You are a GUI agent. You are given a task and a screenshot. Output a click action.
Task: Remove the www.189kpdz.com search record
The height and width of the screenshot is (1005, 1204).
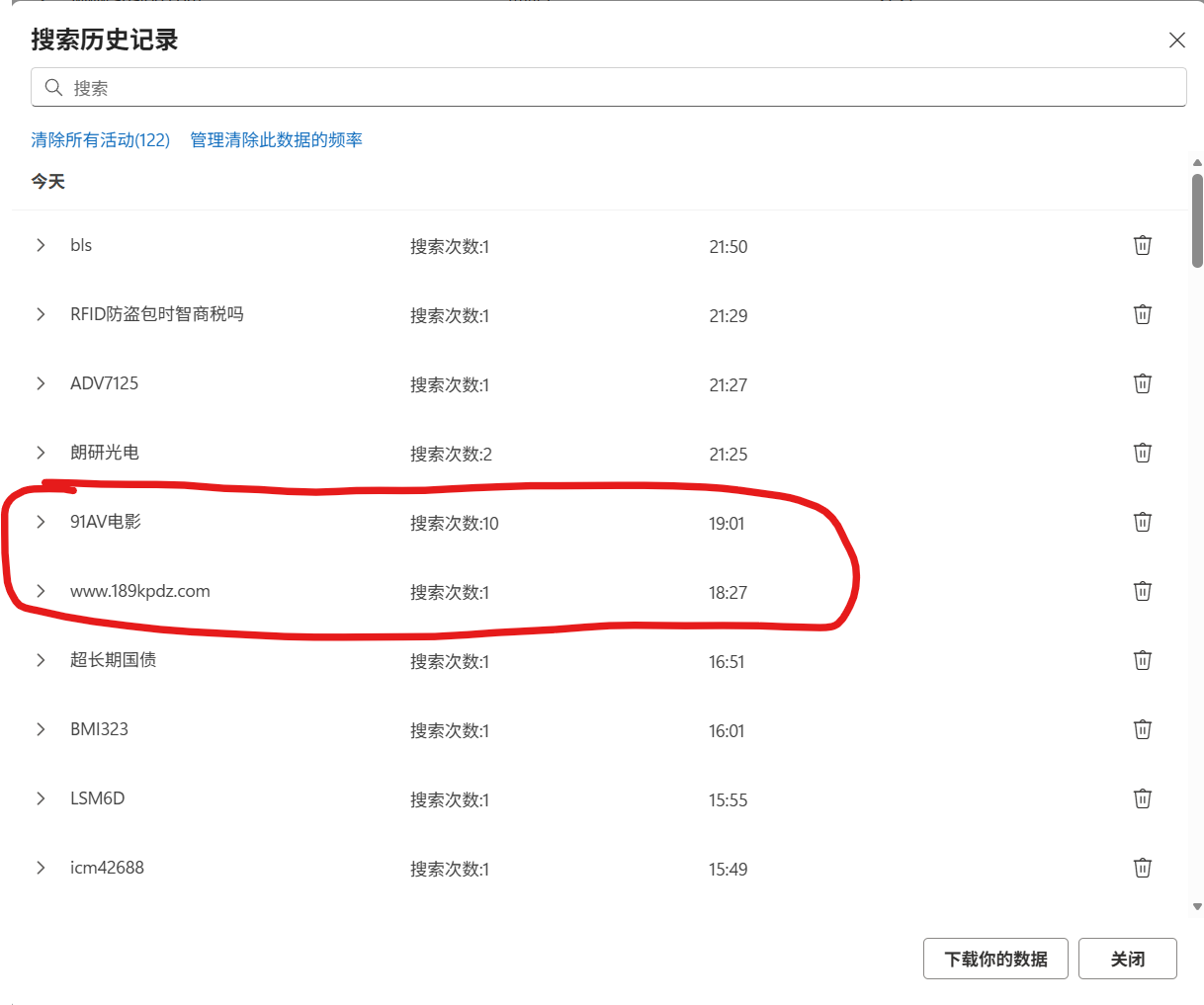pyautogui.click(x=1142, y=591)
